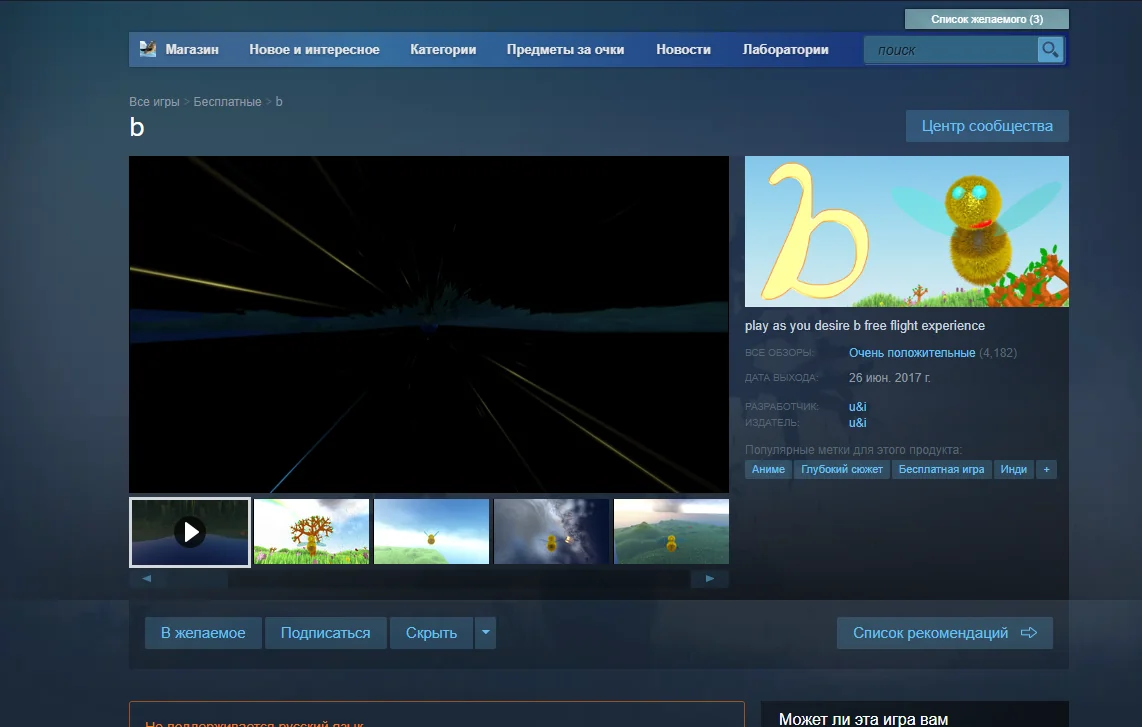
Task: Select the Бесплатная игра tag
Action: pos(941,469)
